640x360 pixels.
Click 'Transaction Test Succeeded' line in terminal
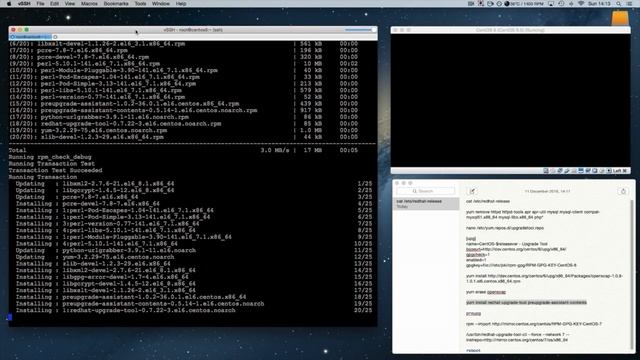56,170
